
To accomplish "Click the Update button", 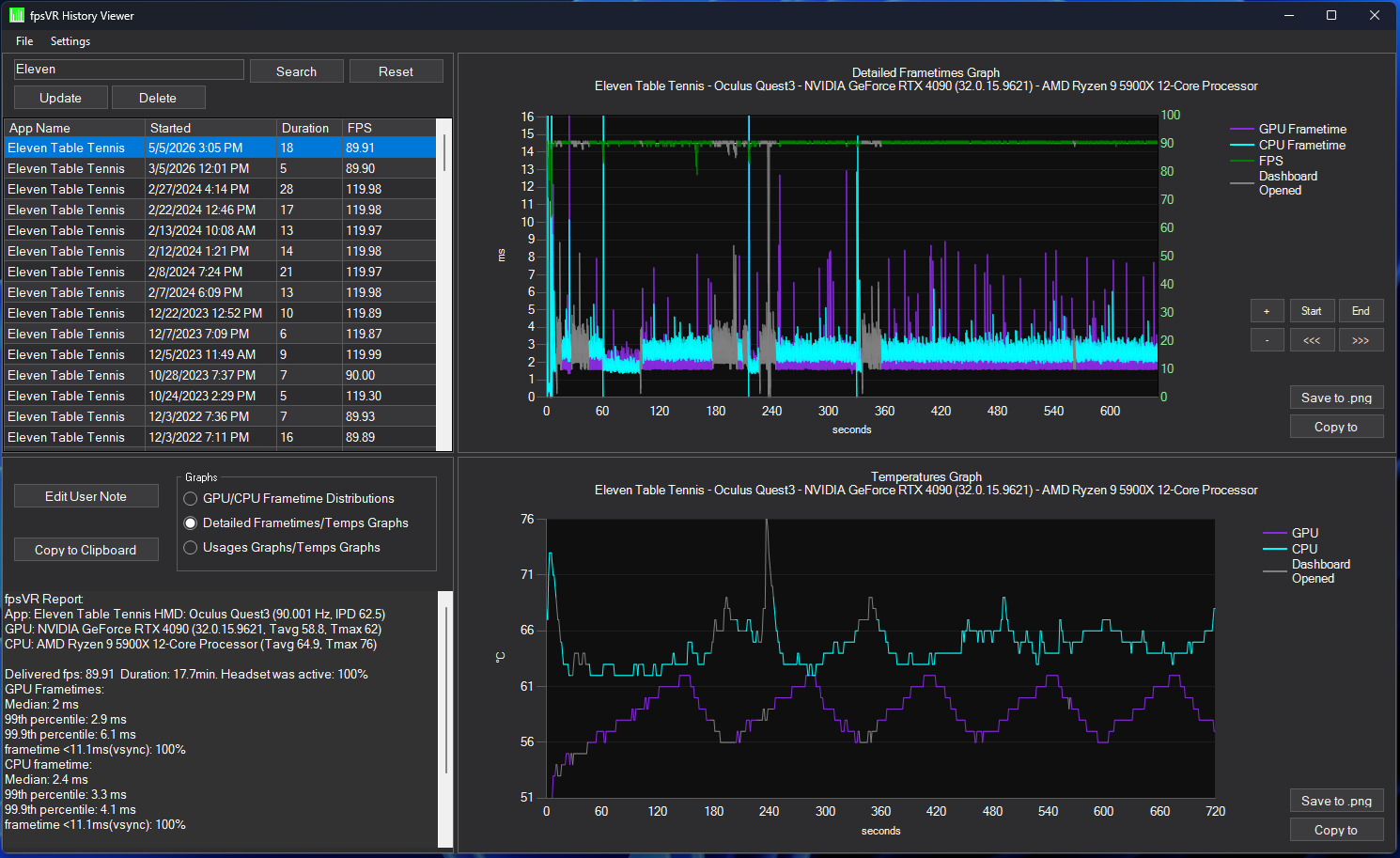I will coord(61,98).
